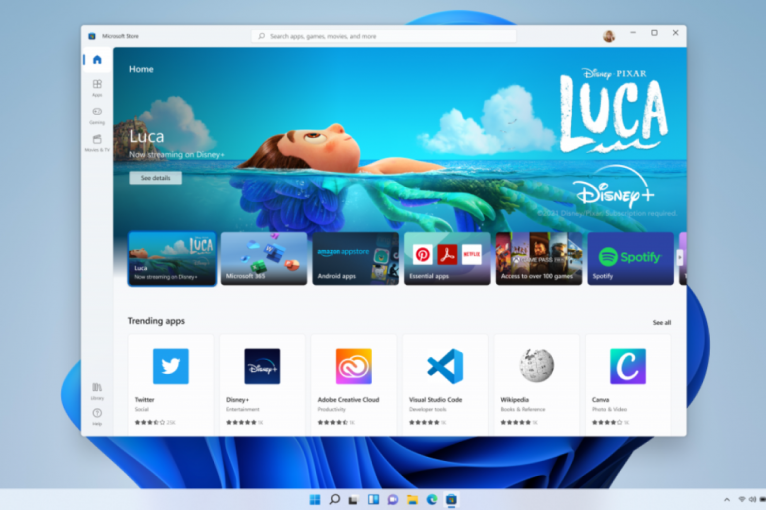The image size is (766, 510).
Task: Select the Luca carousel thumbnail
Action: tap(172, 258)
